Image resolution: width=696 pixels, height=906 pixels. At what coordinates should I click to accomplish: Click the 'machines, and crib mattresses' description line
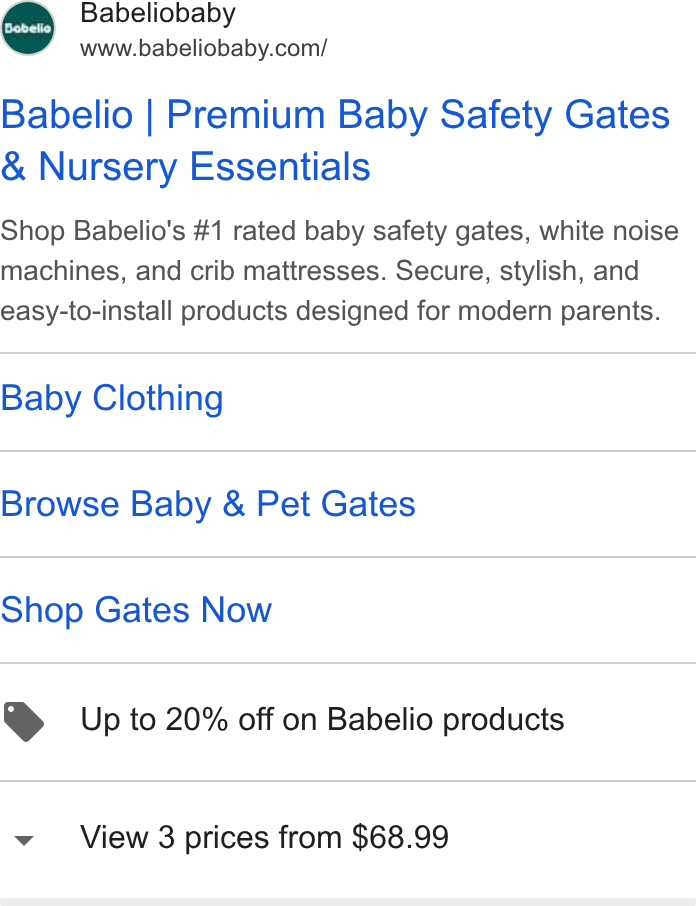(319, 271)
